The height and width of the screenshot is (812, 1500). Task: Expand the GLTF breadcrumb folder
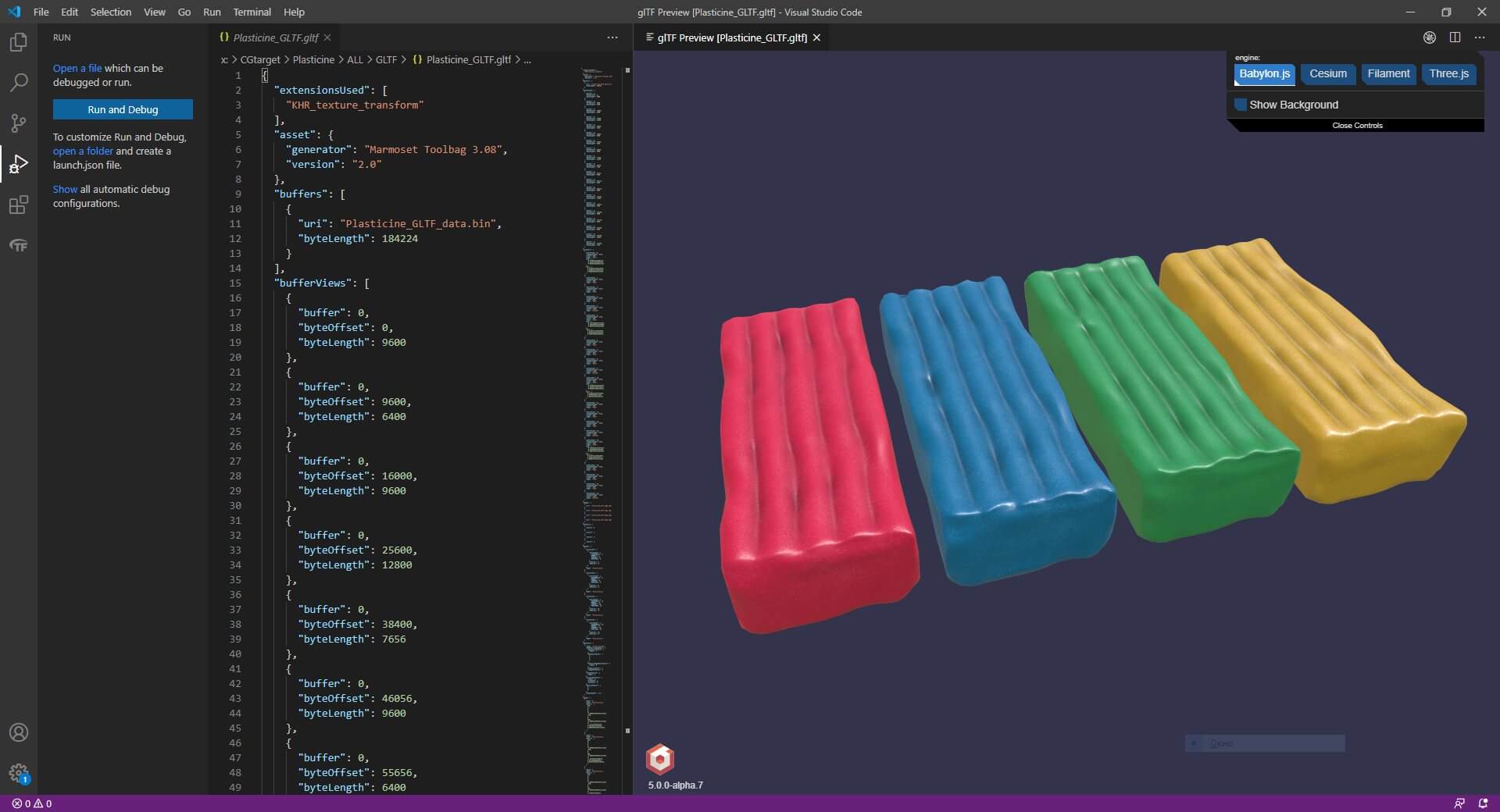tap(386, 59)
